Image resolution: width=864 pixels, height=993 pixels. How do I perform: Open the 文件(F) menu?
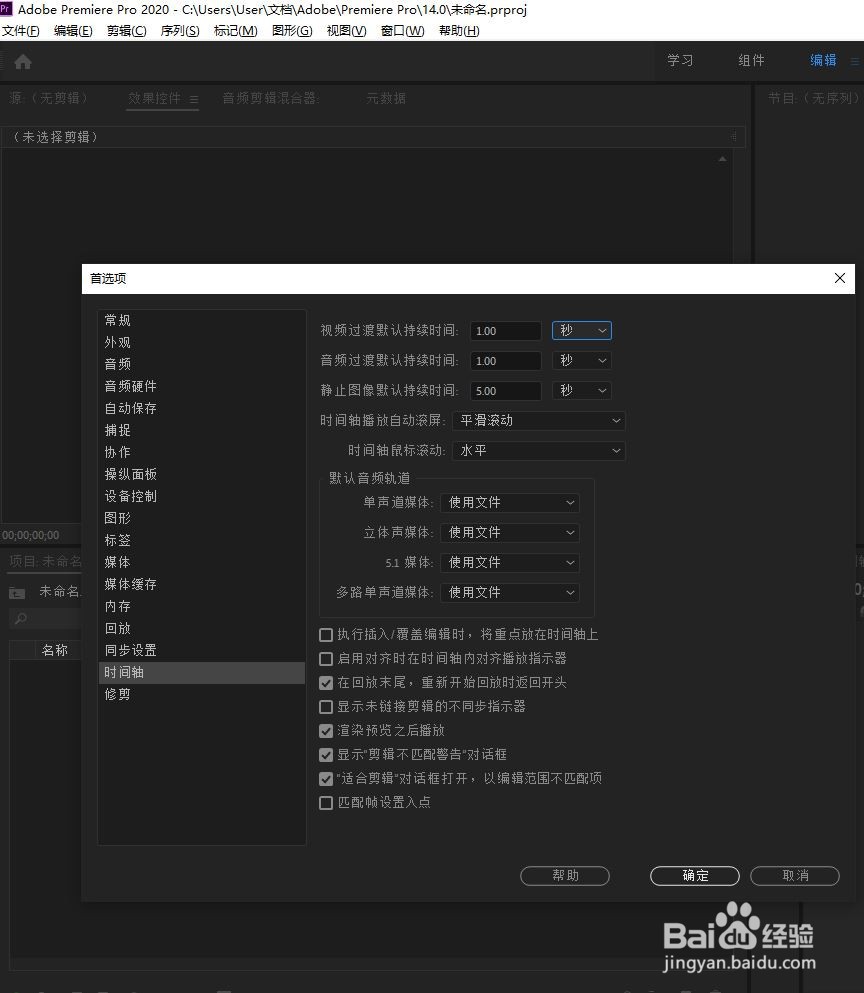pos(21,30)
